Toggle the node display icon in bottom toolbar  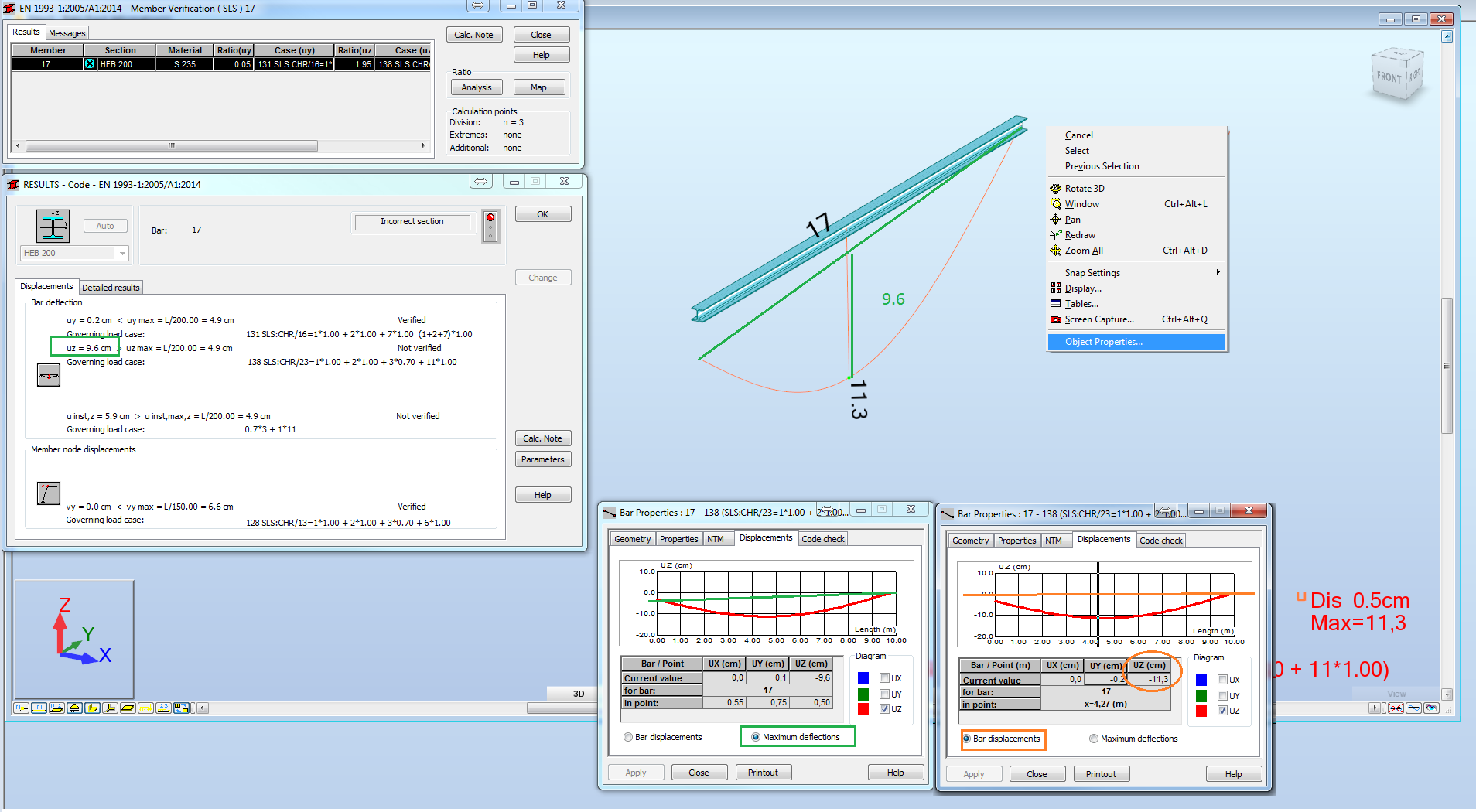[22, 708]
